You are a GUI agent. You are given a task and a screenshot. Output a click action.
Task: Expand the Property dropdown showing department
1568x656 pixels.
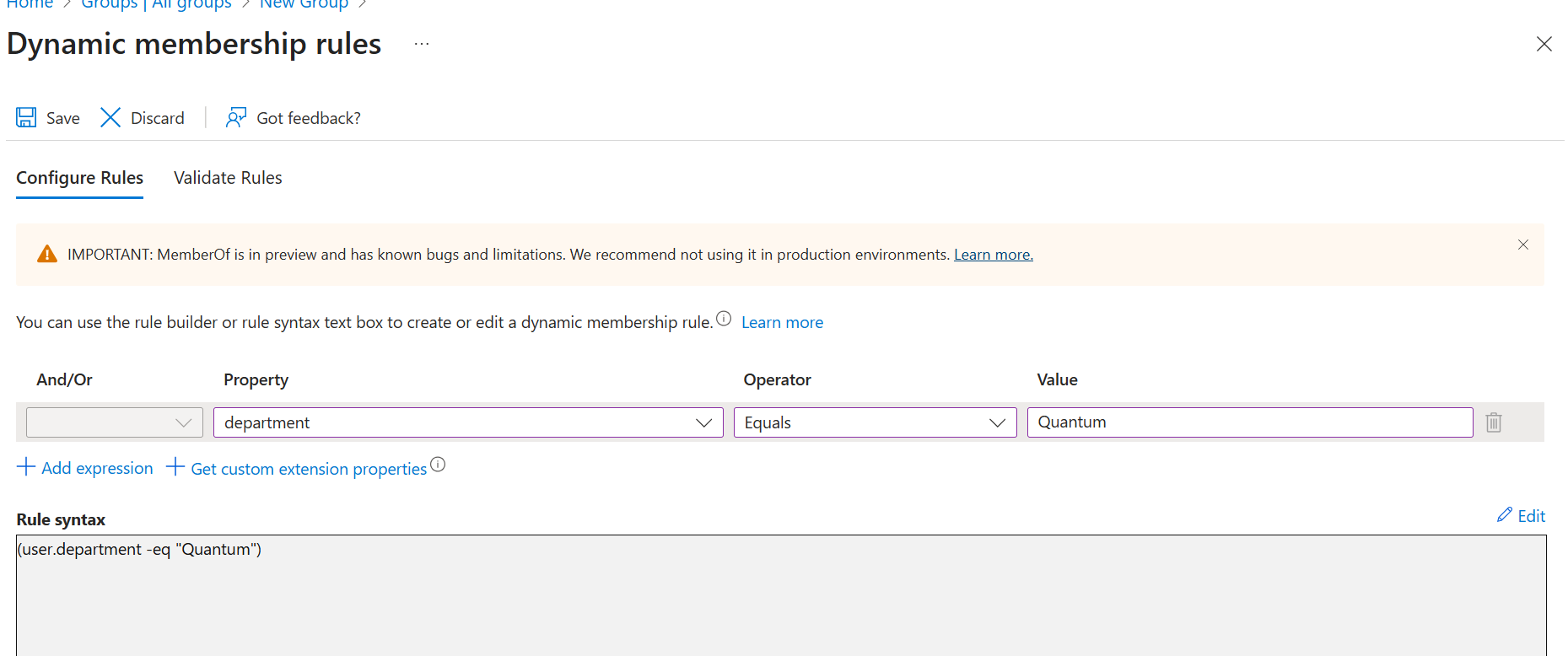[468, 422]
